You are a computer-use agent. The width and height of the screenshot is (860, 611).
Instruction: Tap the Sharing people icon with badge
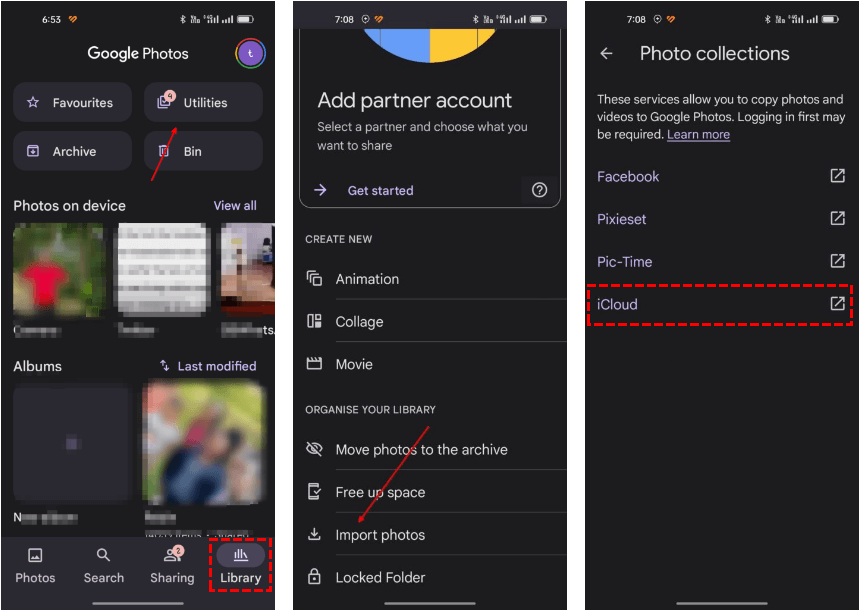pyautogui.click(x=173, y=554)
